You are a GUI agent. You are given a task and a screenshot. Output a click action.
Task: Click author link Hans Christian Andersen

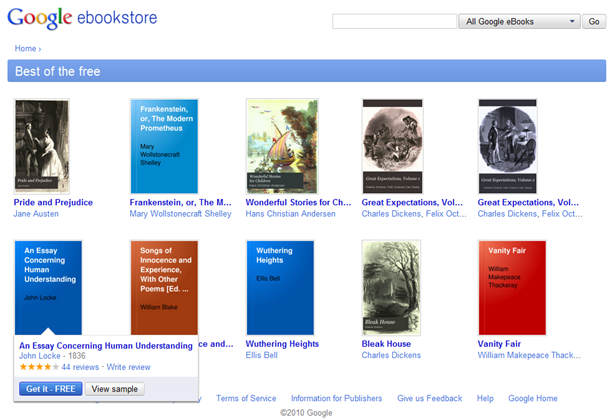coord(290,214)
